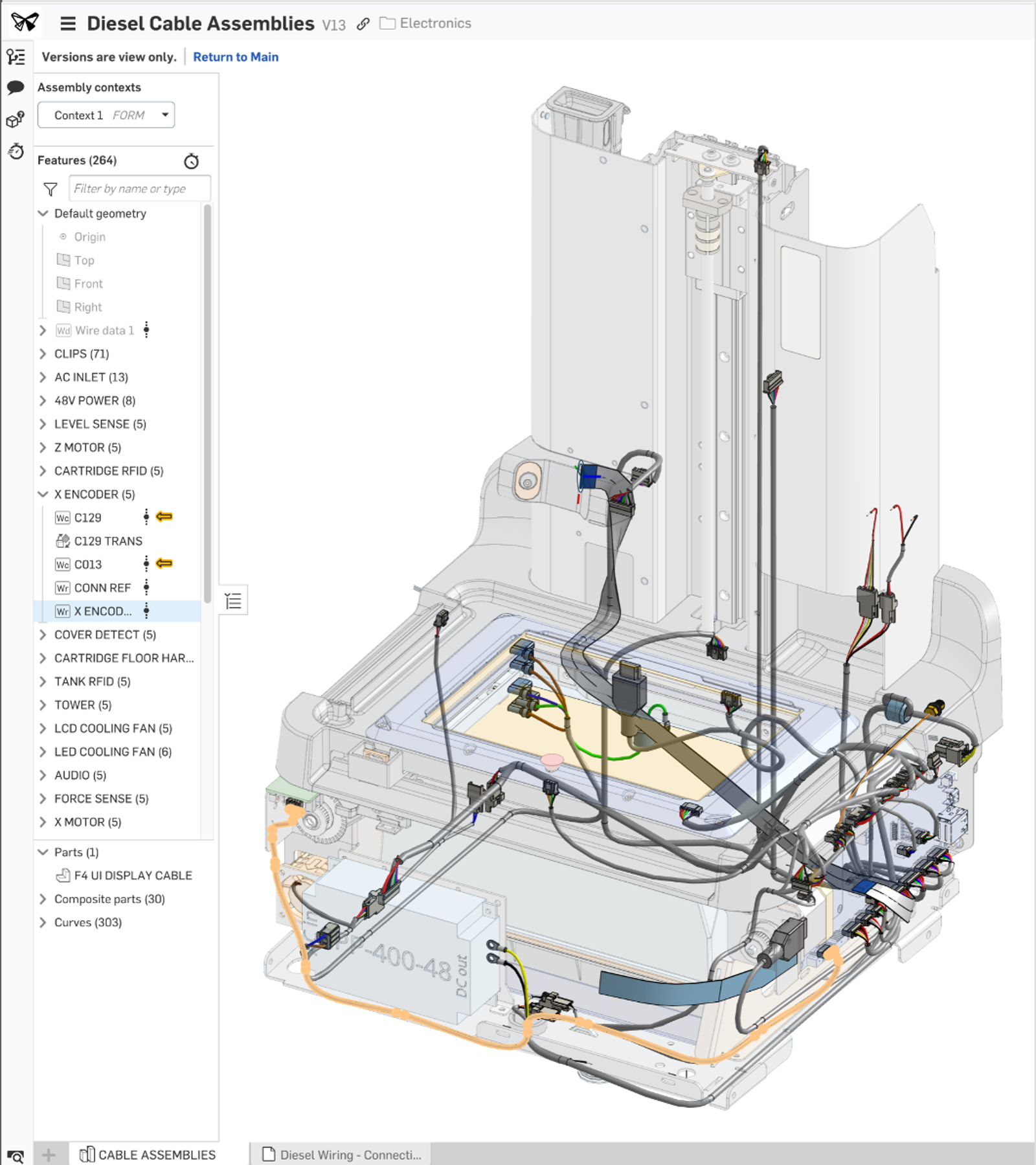
Task: Expand the CLIPS (71) feature group
Action: pos(43,354)
